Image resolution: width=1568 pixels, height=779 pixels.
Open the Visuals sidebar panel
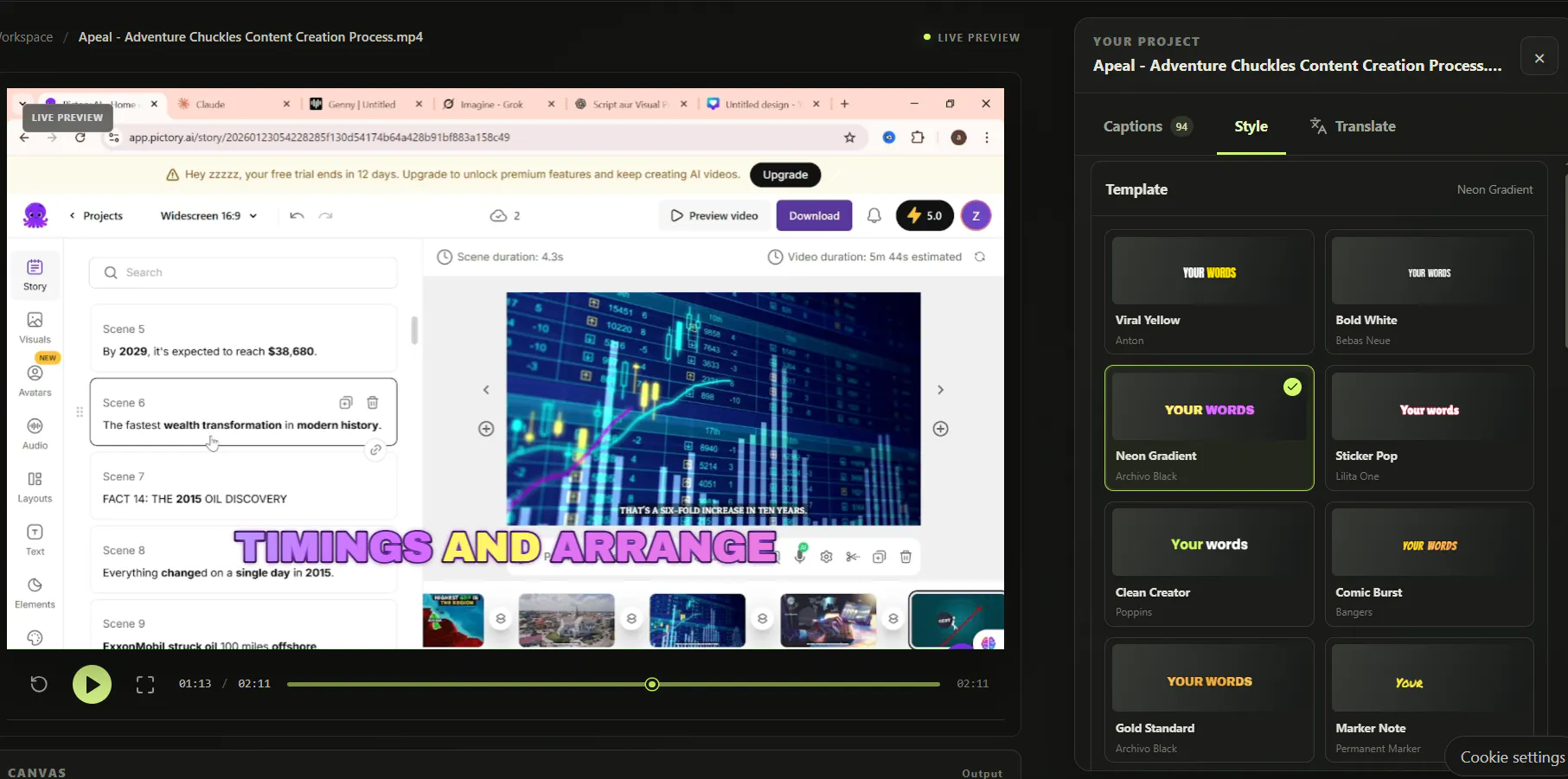(35, 328)
